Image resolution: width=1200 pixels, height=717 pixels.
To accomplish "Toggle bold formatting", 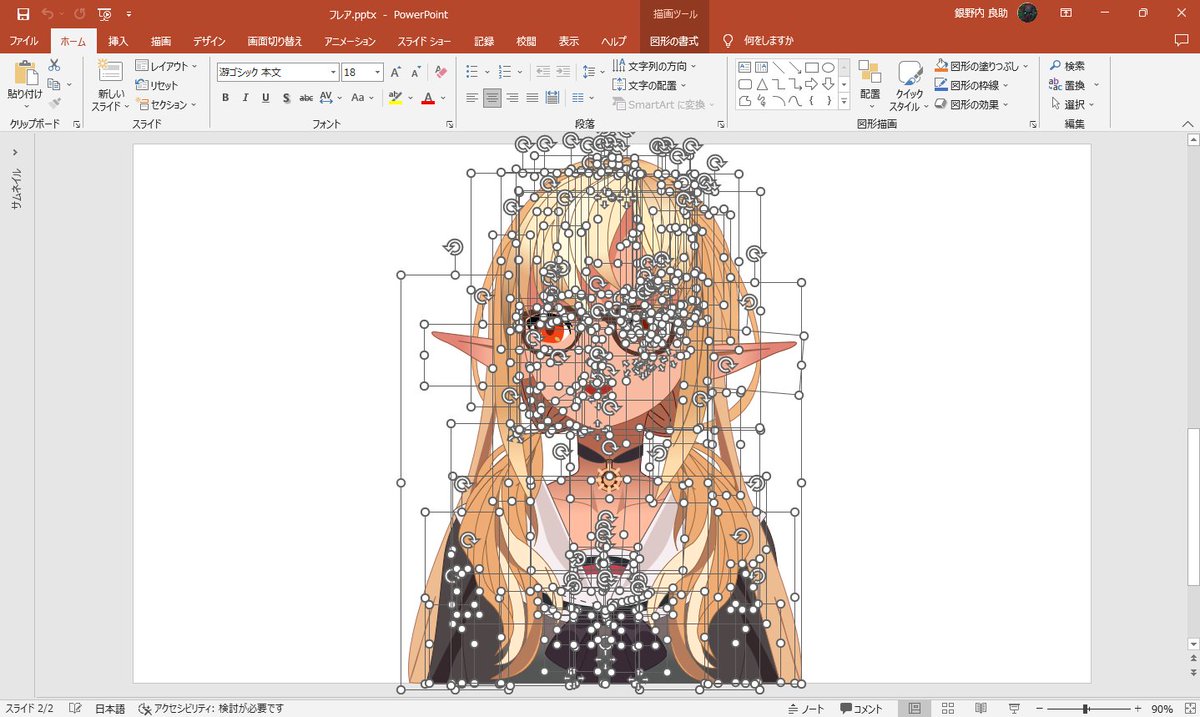I will point(225,98).
